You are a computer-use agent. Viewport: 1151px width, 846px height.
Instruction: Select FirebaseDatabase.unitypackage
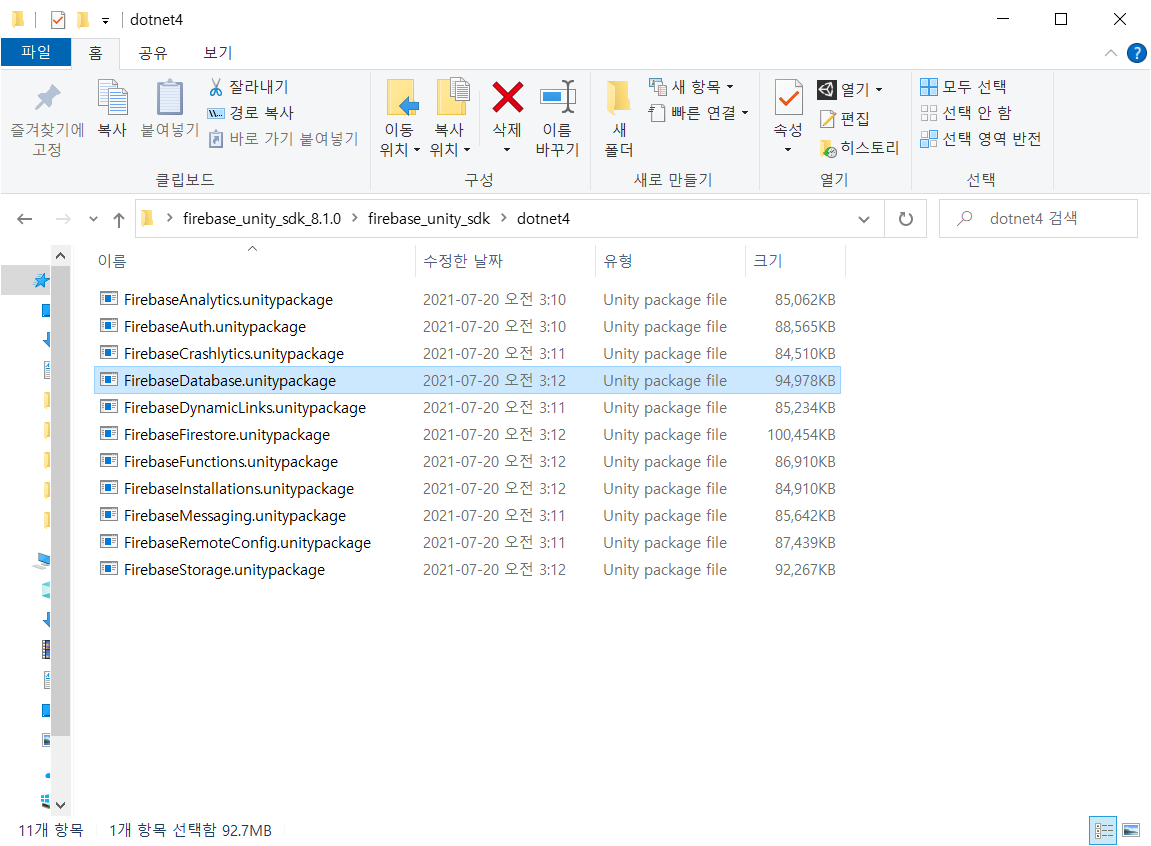click(468, 380)
